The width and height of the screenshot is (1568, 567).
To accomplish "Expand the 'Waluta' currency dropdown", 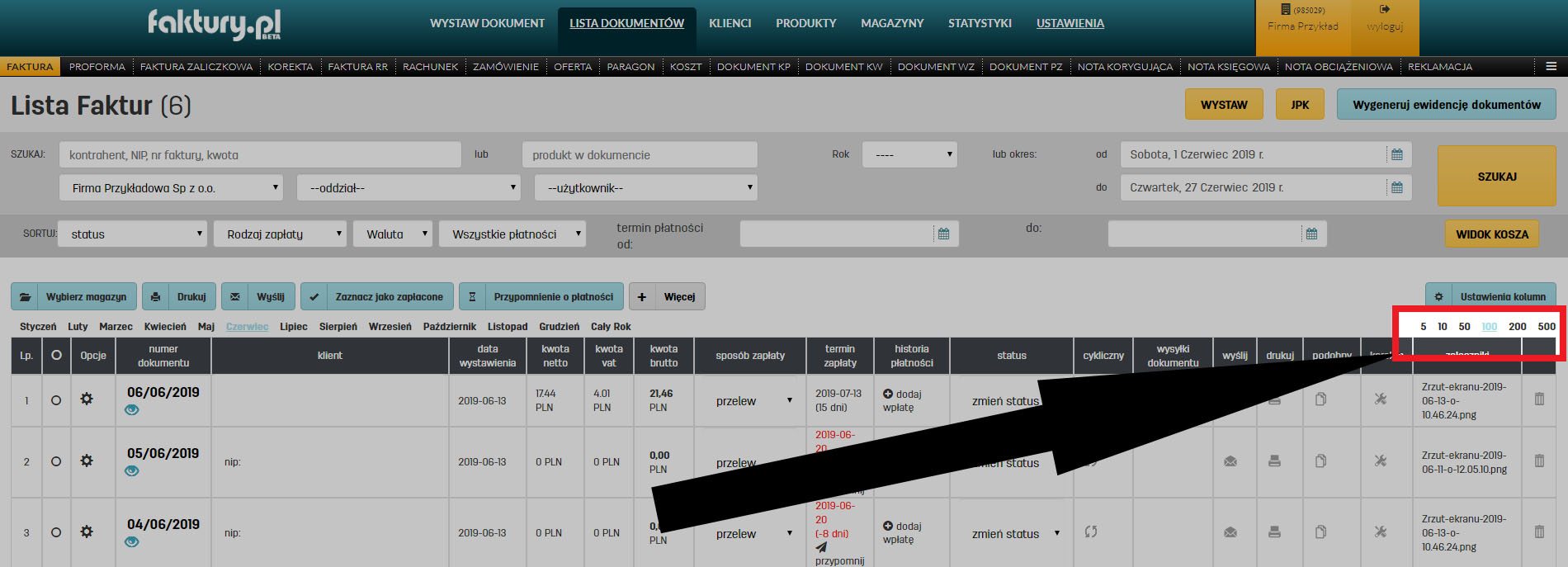I will (392, 234).
